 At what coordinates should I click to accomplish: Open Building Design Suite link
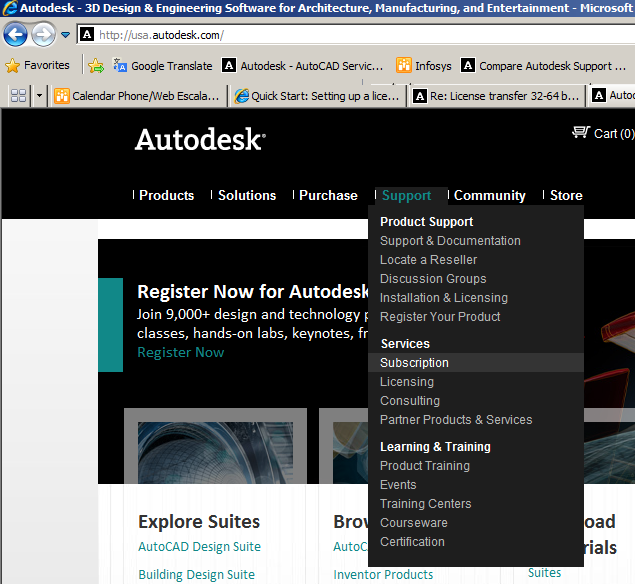click(x=196, y=575)
